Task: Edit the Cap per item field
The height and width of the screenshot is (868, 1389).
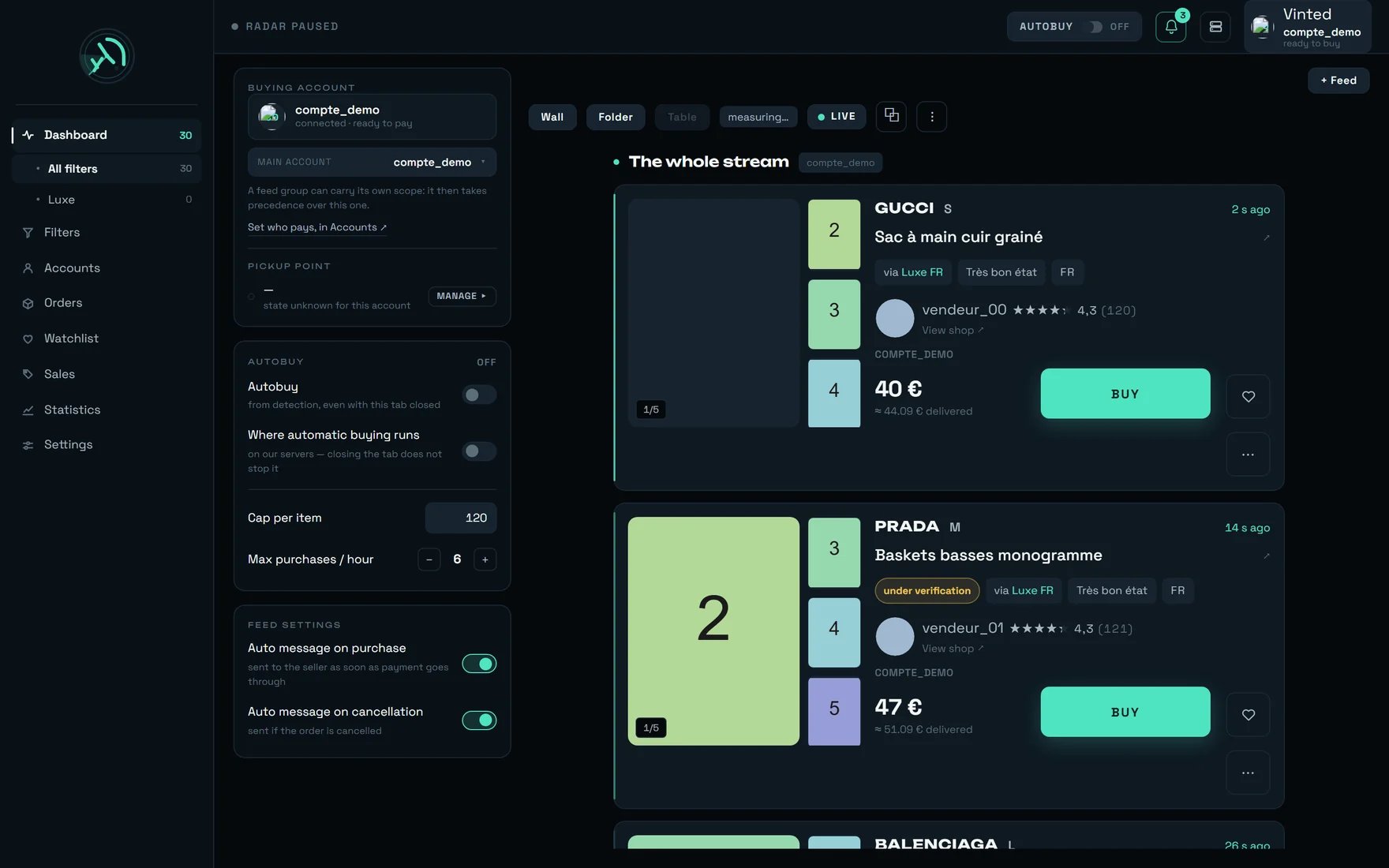Action: pyautogui.click(x=461, y=518)
